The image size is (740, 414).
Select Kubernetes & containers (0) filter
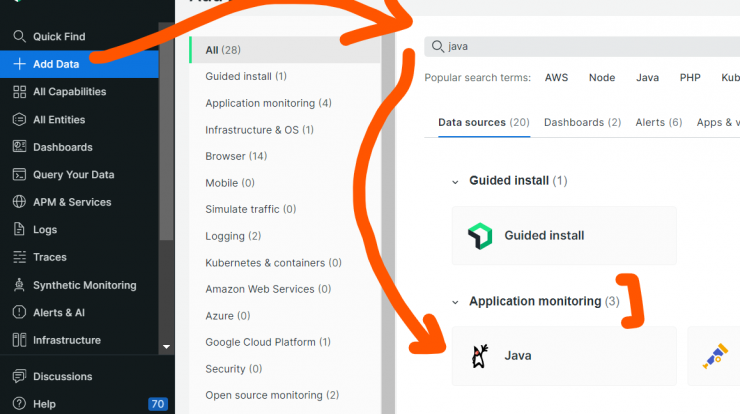pos(273,262)
